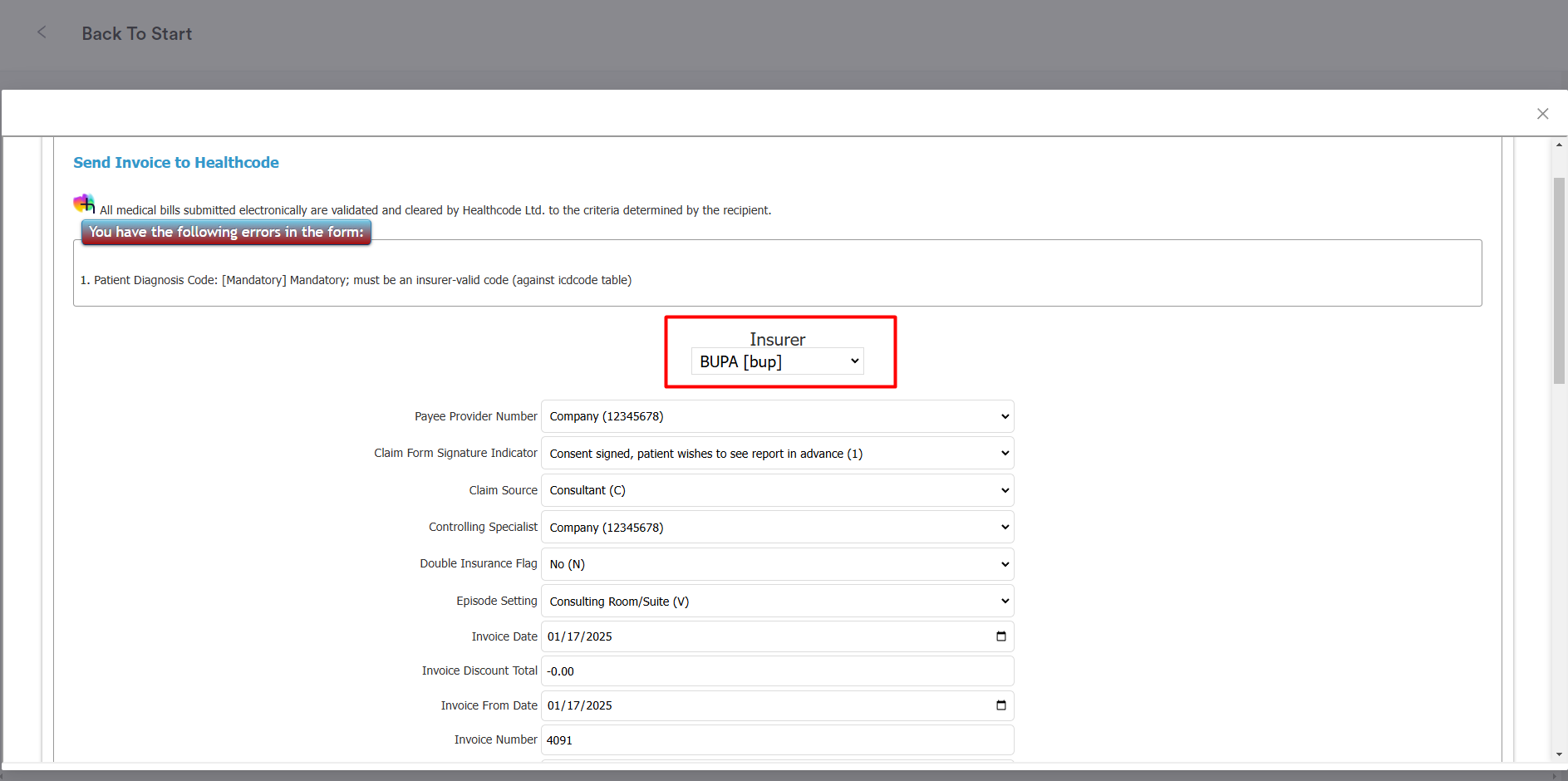Open Payee Provider Number dropdown
Screen dimensions: 1568x781
(778, 416)
